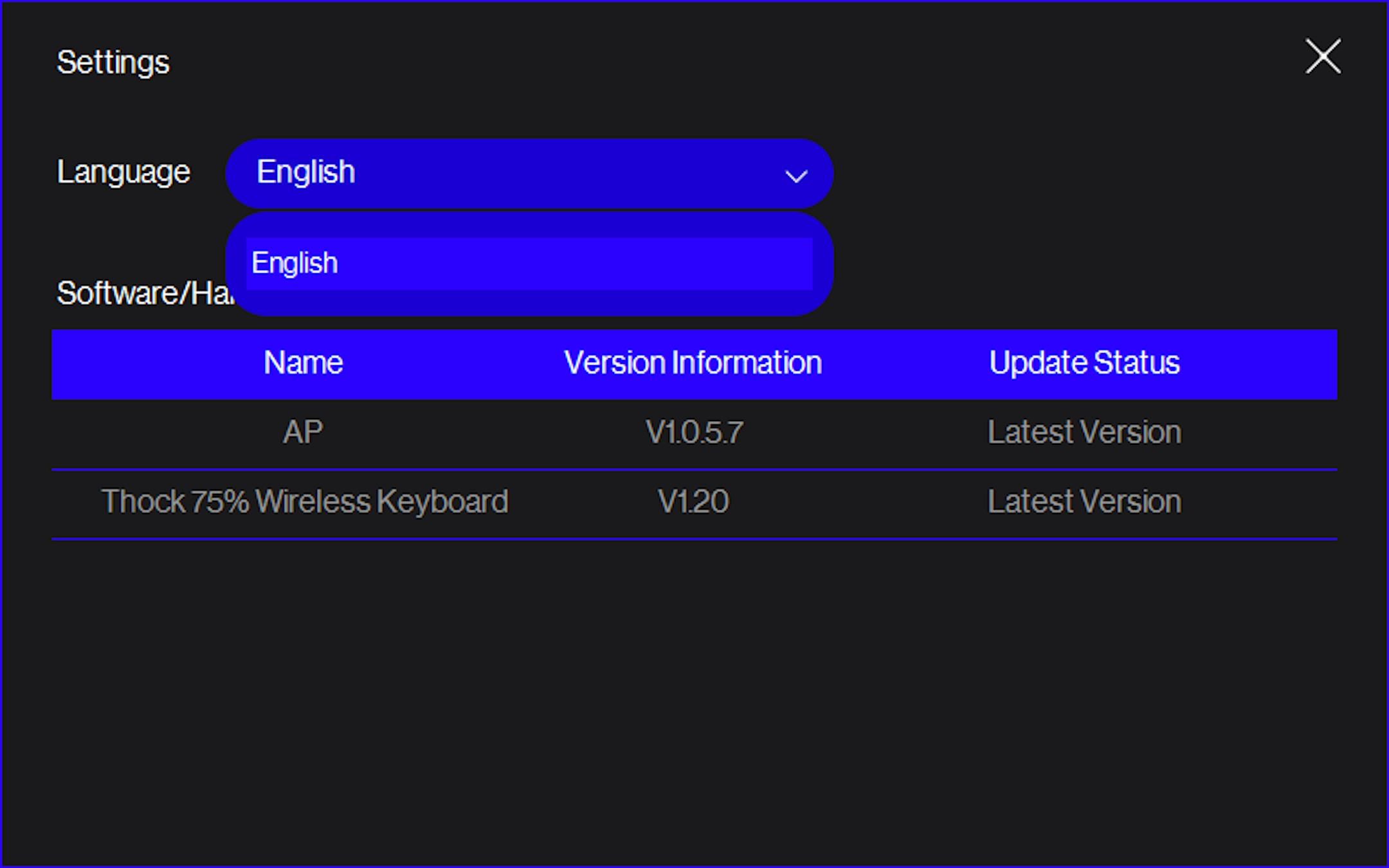This screenshot has width=1389, height=868.
Task: Click the V1.20 firmware version number
Action: pos(693,502)
